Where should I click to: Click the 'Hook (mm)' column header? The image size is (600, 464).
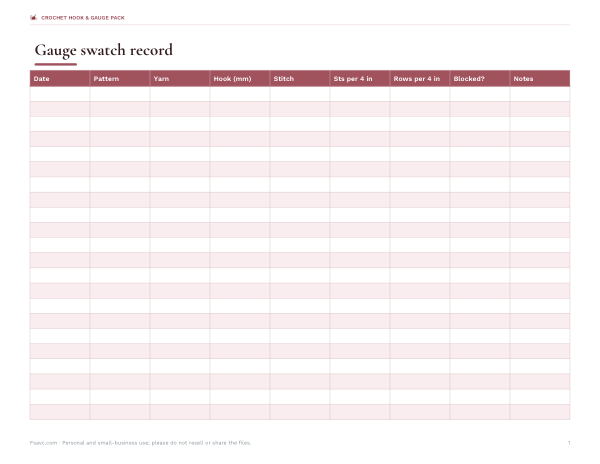[240, 79]
